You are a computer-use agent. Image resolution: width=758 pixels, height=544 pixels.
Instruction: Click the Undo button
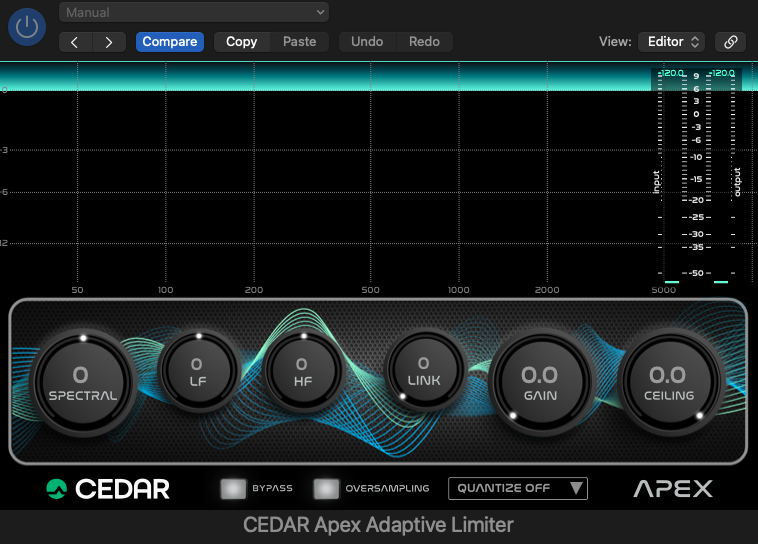coord(367,42)
